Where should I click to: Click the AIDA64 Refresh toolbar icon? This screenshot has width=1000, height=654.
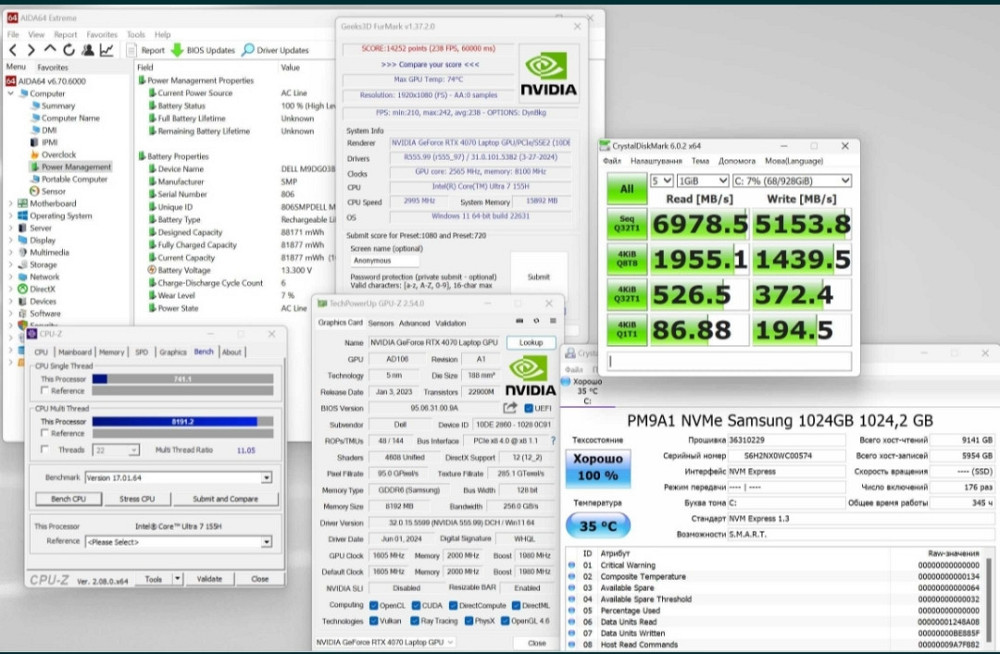(68, 50)
